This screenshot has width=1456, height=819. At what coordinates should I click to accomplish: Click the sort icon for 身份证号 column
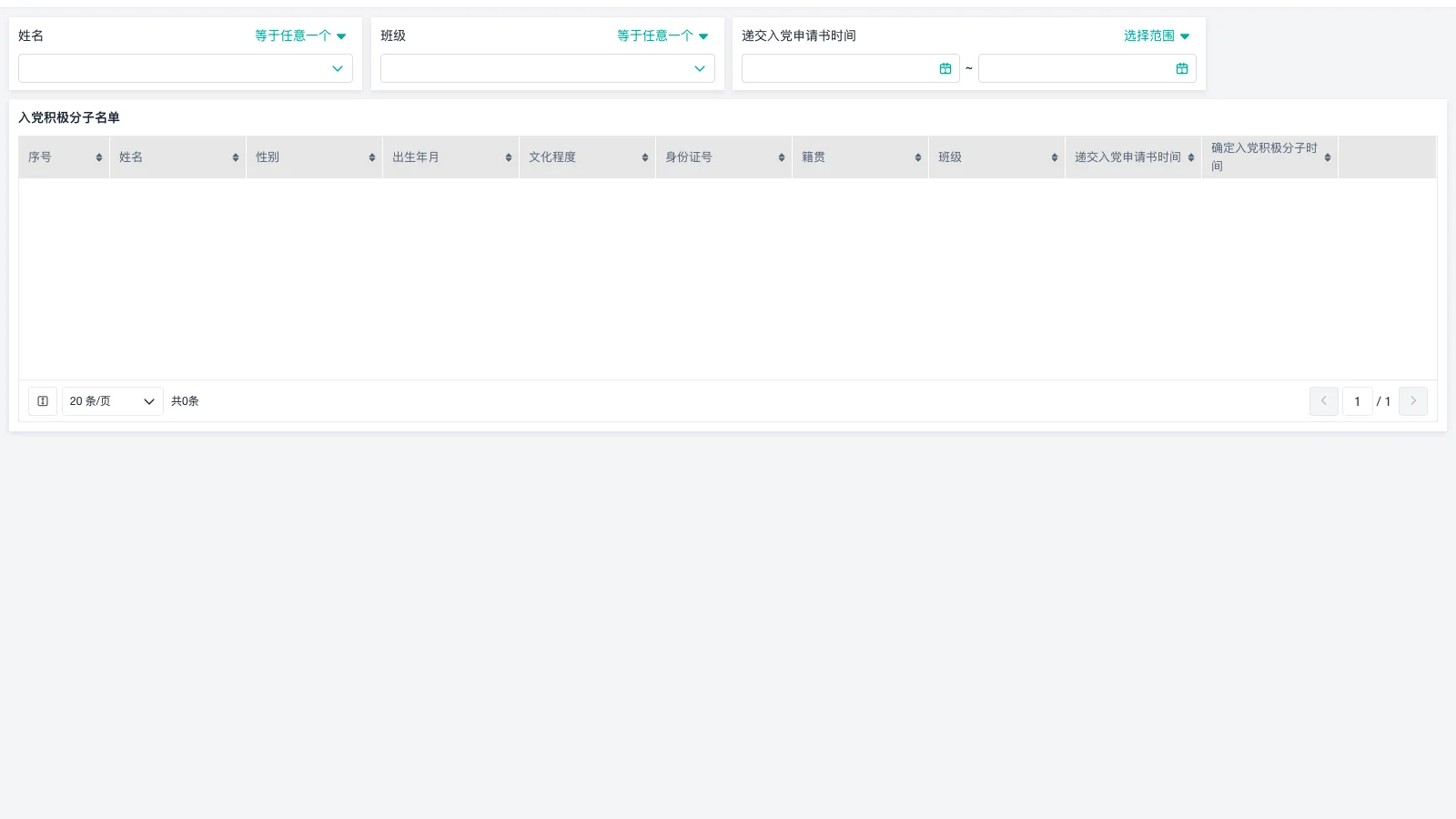782,157
